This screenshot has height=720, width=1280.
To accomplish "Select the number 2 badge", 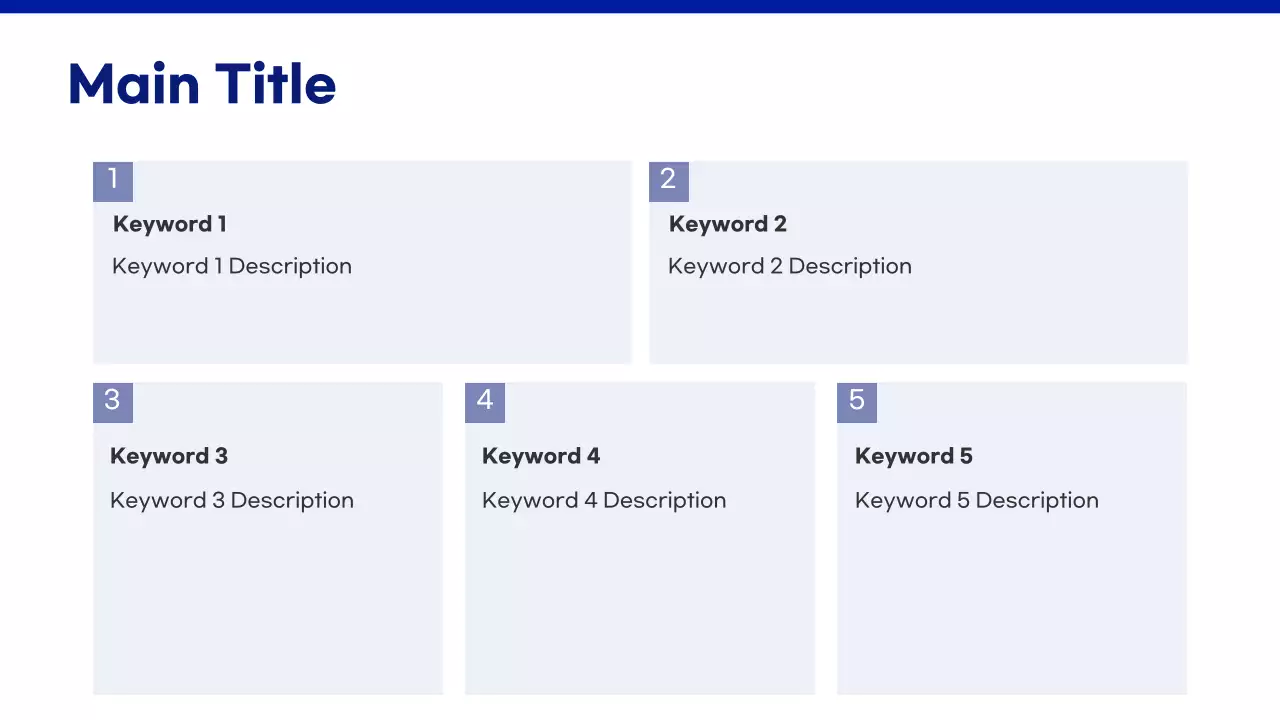I will pyautogui.click(x=669, y=181).
